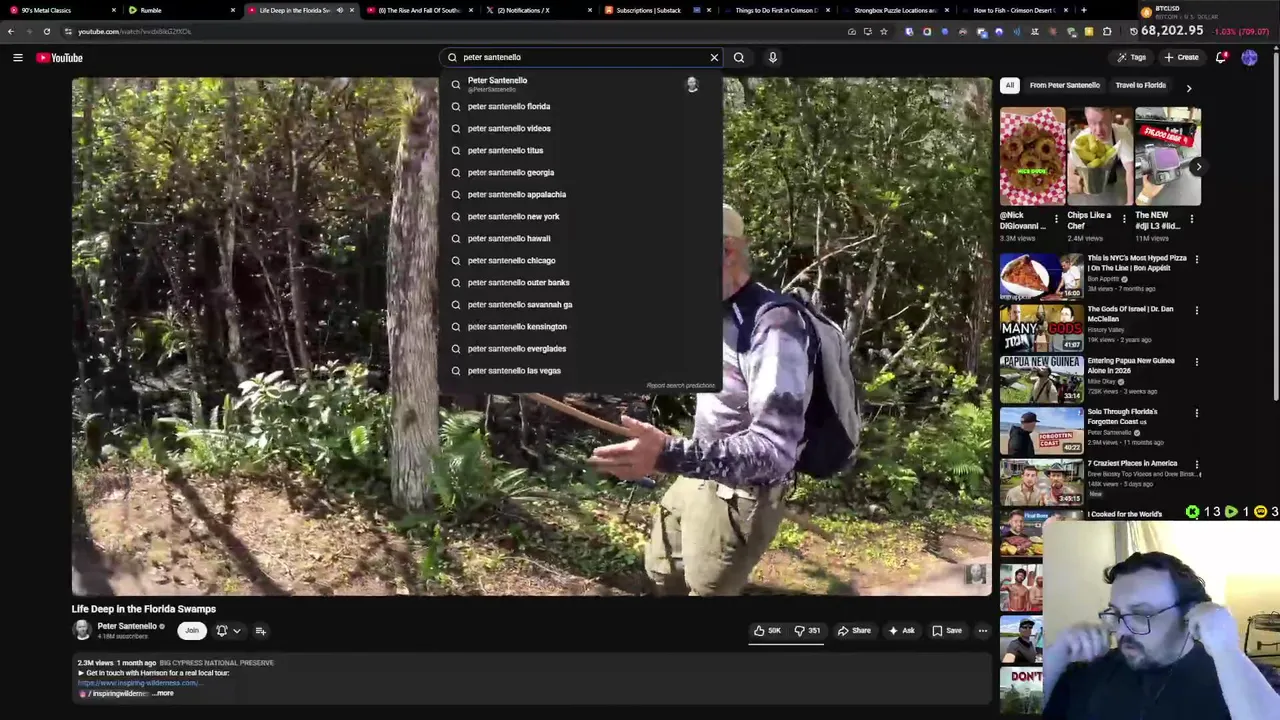Open the account avatar menu
The width and height of the screenshot is (1280, 720).
[x=1249, y=57]
